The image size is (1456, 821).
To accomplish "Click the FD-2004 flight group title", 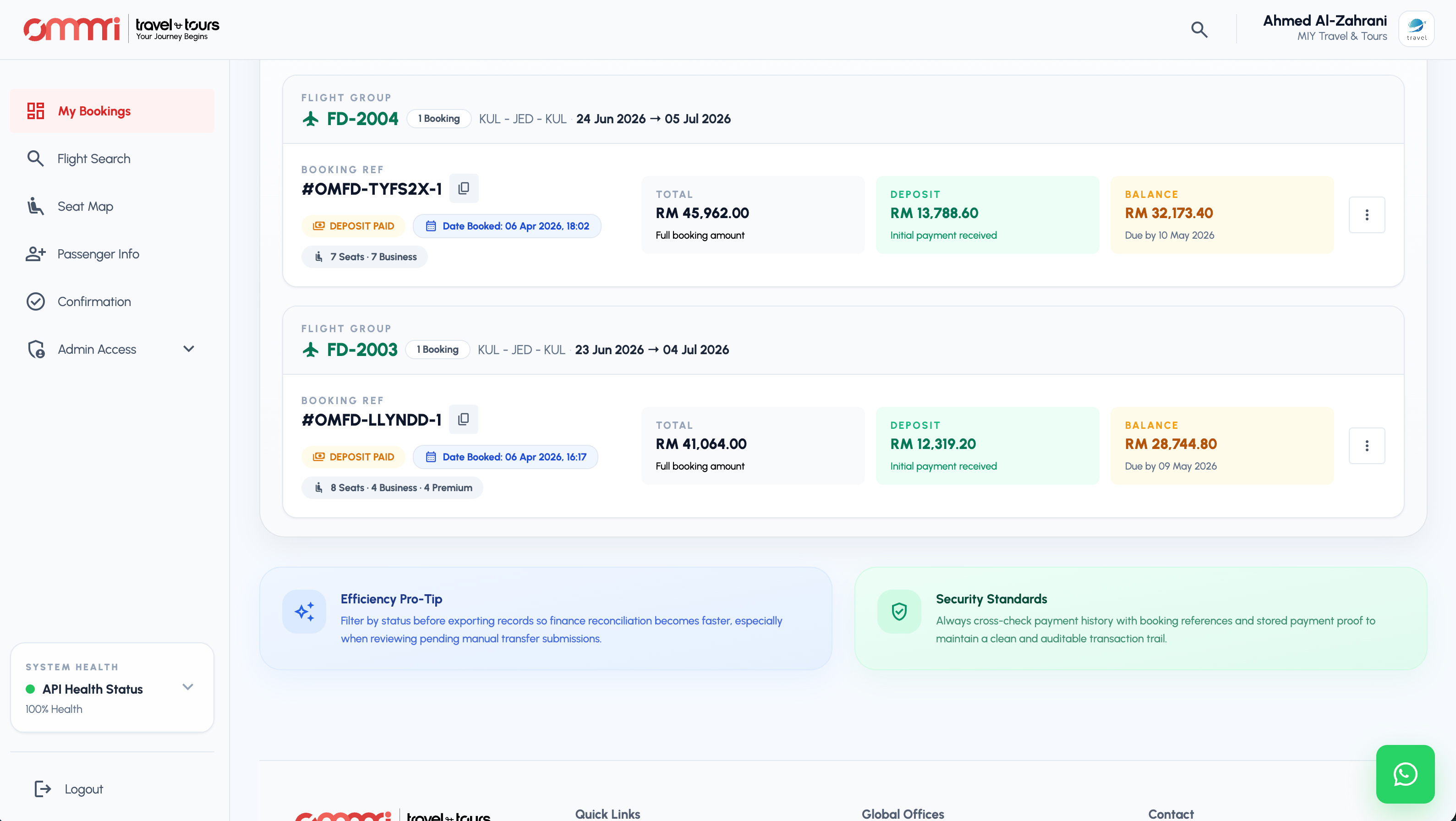I will [362, 119].
